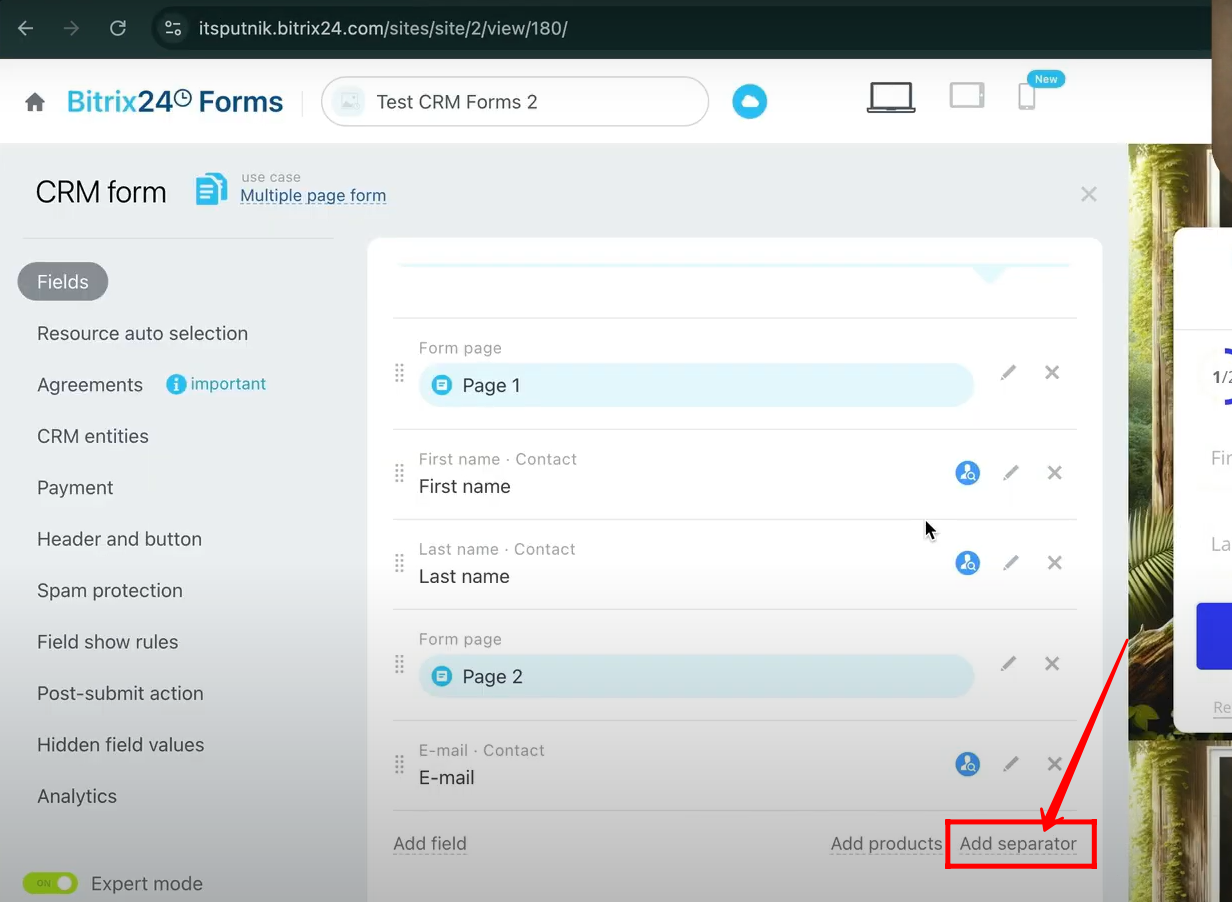
Task: Go to the home icon beside Bitrix24
Action: point(35,102)
